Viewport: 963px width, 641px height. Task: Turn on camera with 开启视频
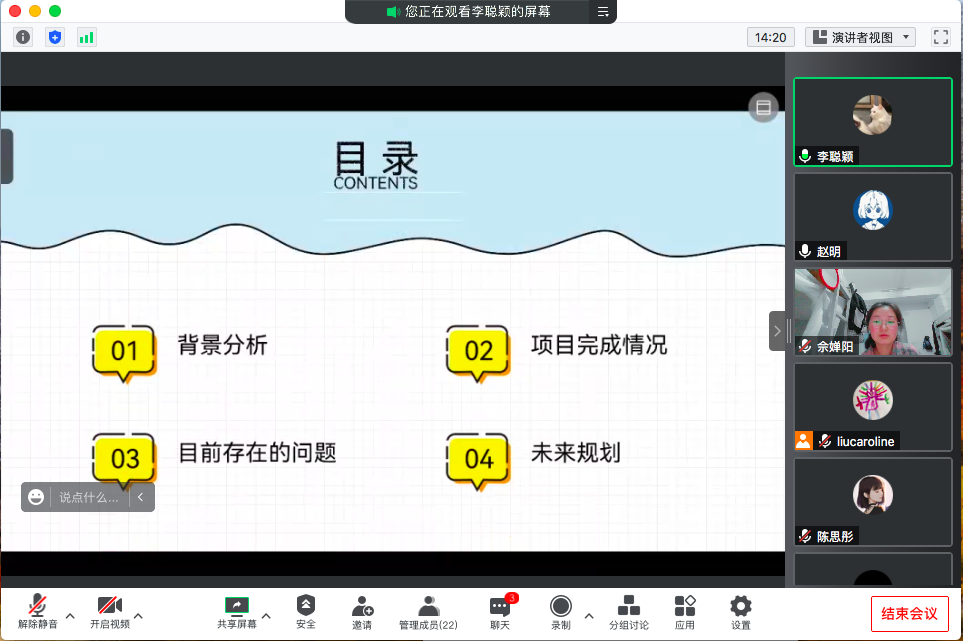109,612
